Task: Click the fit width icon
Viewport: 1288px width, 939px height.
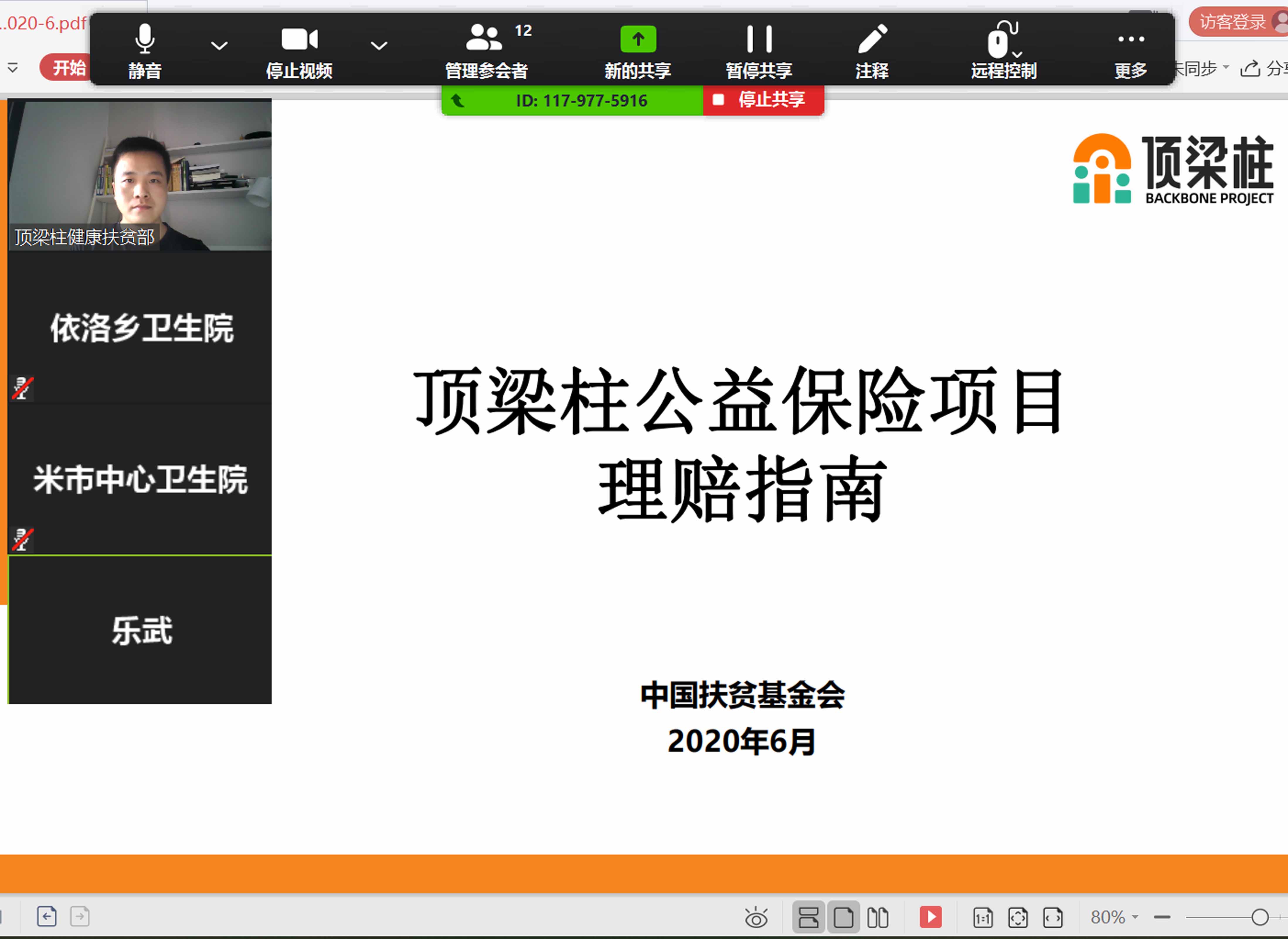Action: [1053, 917]
